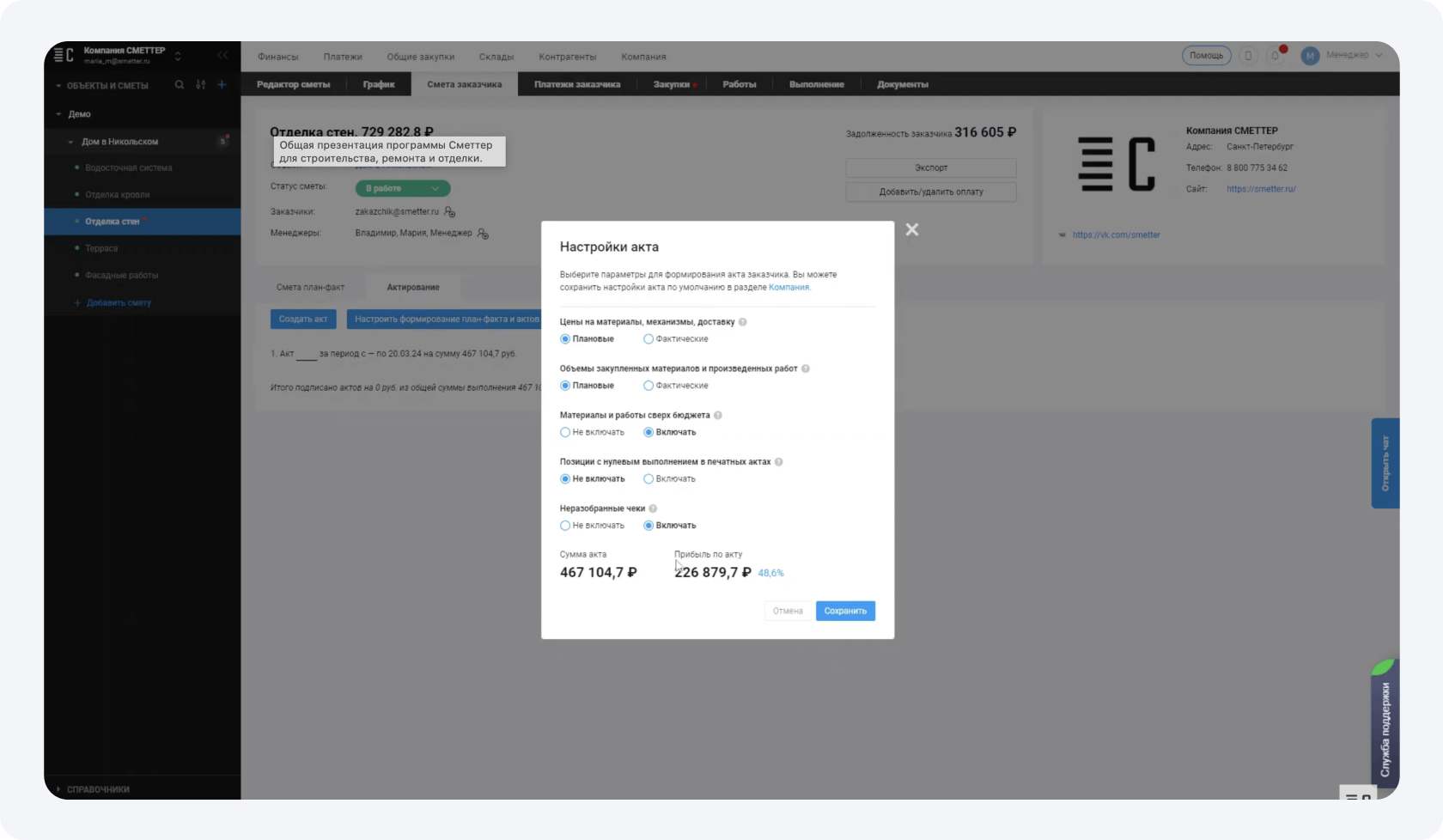Click the search icon in the sidebar header

click(179, 85)
